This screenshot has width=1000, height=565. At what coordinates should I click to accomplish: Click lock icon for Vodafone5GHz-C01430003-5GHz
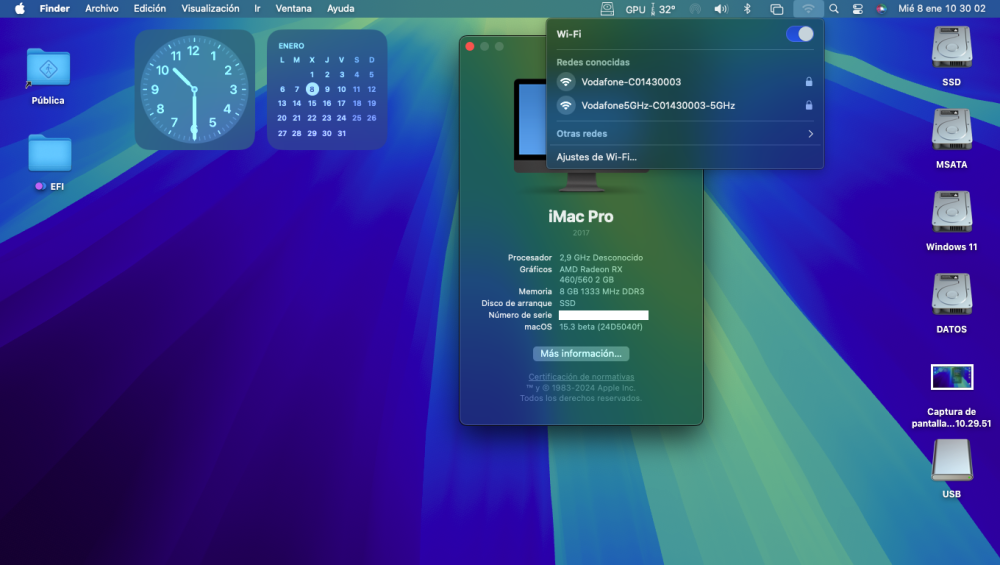pyautogui.click(x=809, y=105)
